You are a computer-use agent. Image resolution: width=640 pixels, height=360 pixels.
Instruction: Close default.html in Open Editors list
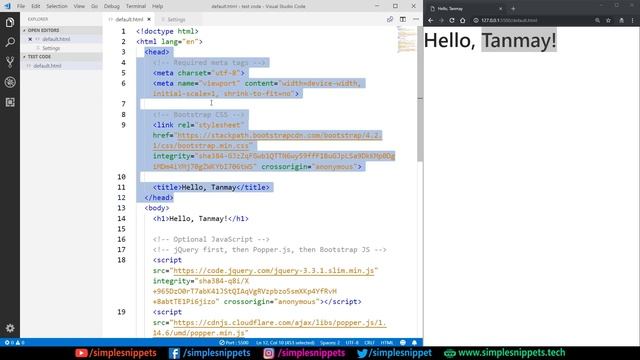(x=30, y=39)
